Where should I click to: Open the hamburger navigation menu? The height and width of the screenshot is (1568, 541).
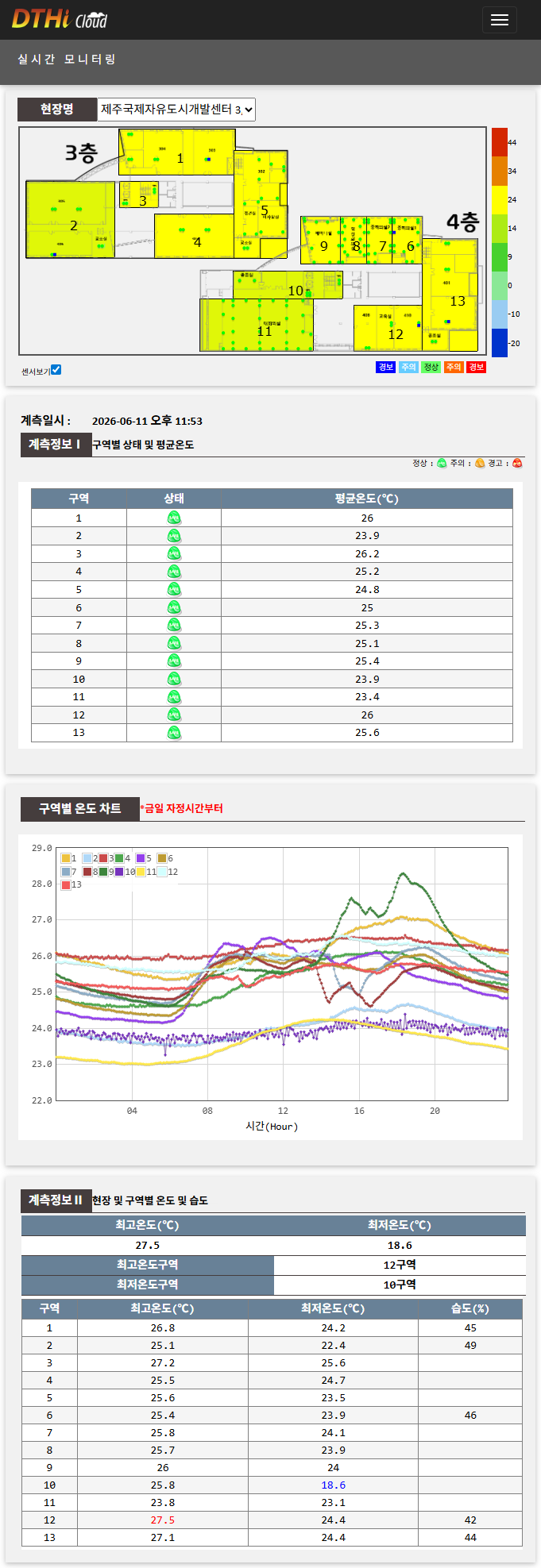pyautogui.click(x=500, y=20)
